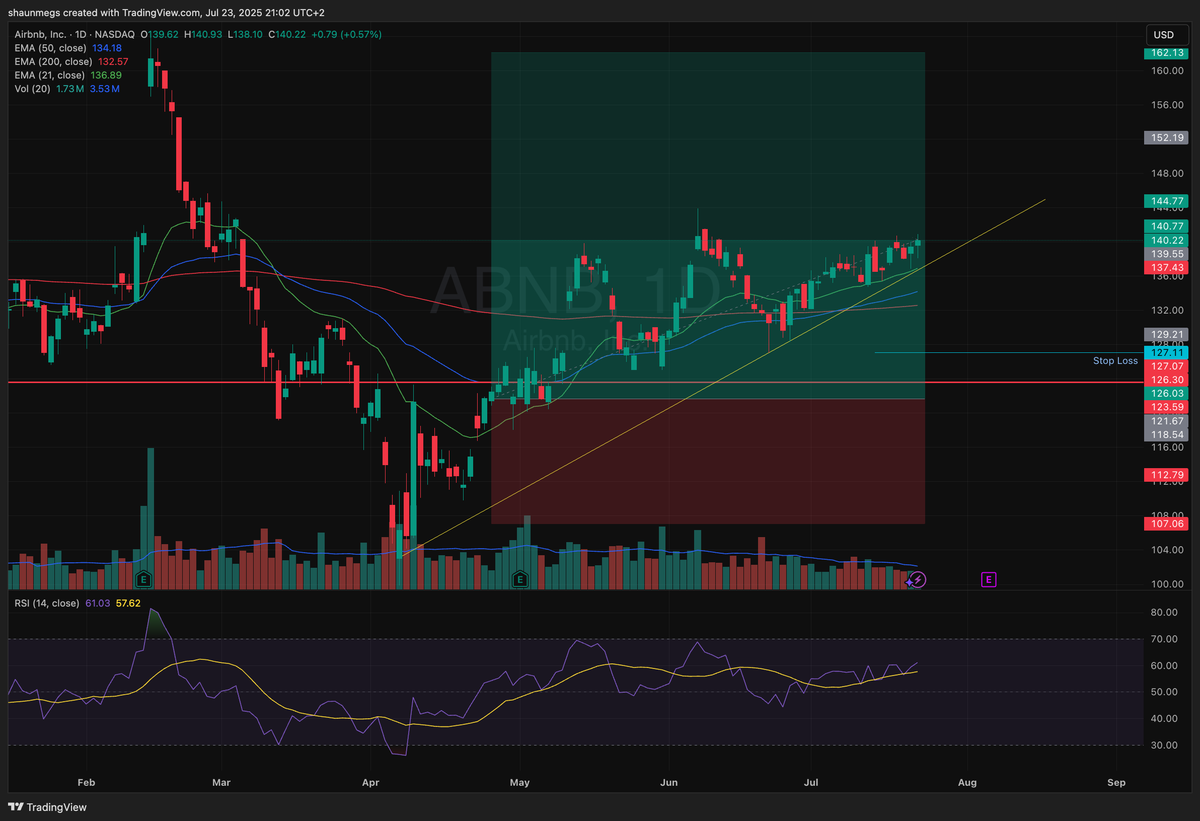Click the 121.67 gray price tag
This screenshot has width=1200, height=821.
click(1165, 422)
